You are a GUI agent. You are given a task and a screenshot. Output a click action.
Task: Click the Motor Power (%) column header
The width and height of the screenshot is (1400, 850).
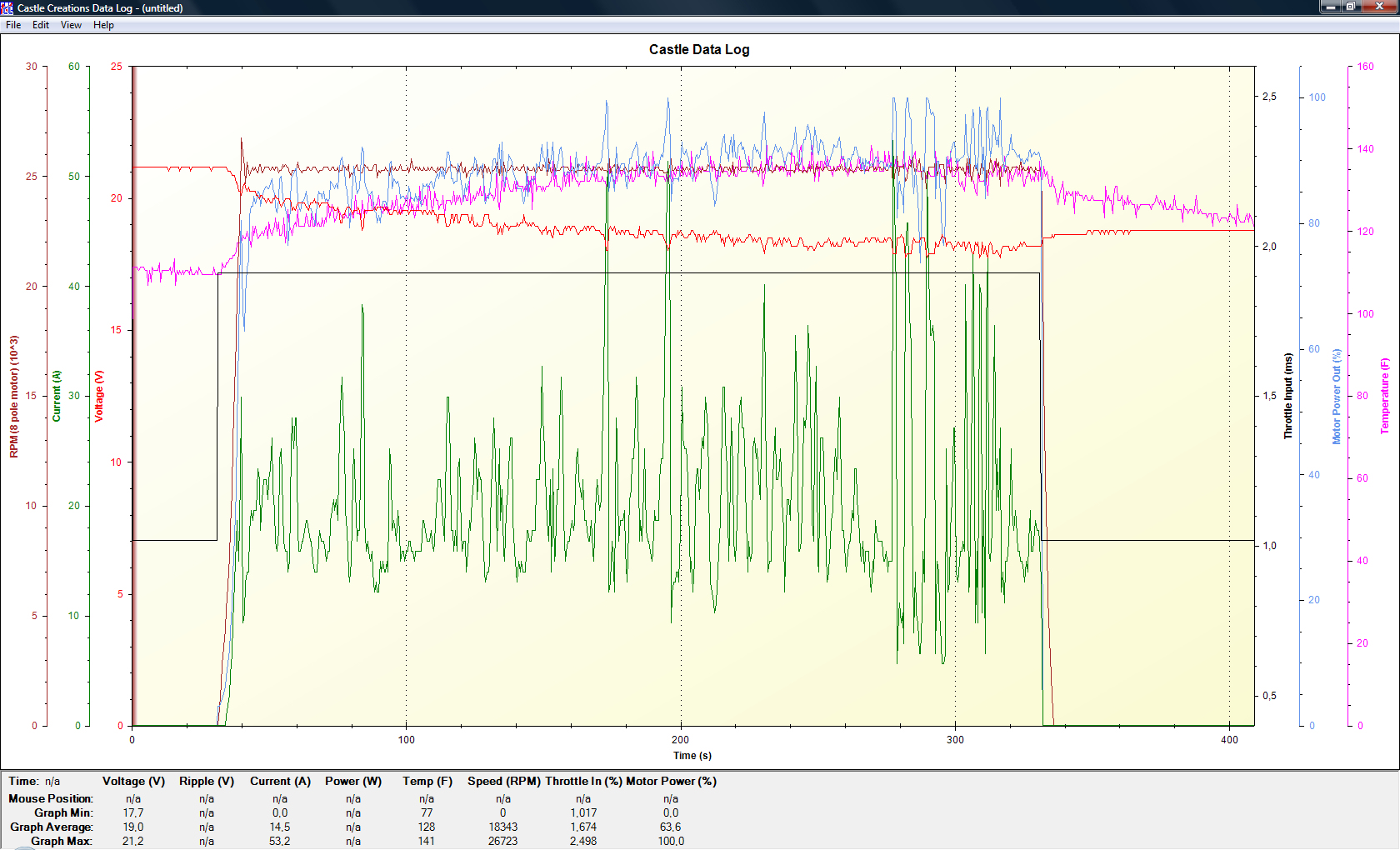pyautogui.click(x=671, y=782)
